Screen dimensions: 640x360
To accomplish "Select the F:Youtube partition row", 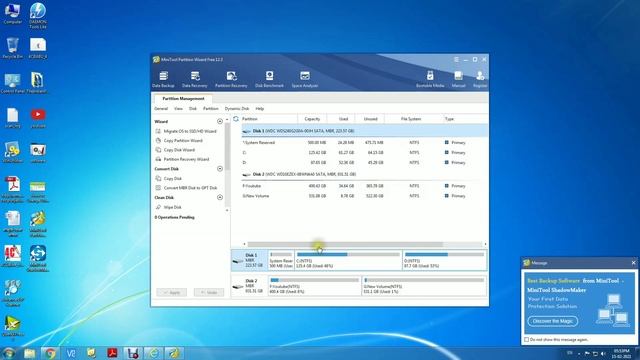I will (364, 186).
